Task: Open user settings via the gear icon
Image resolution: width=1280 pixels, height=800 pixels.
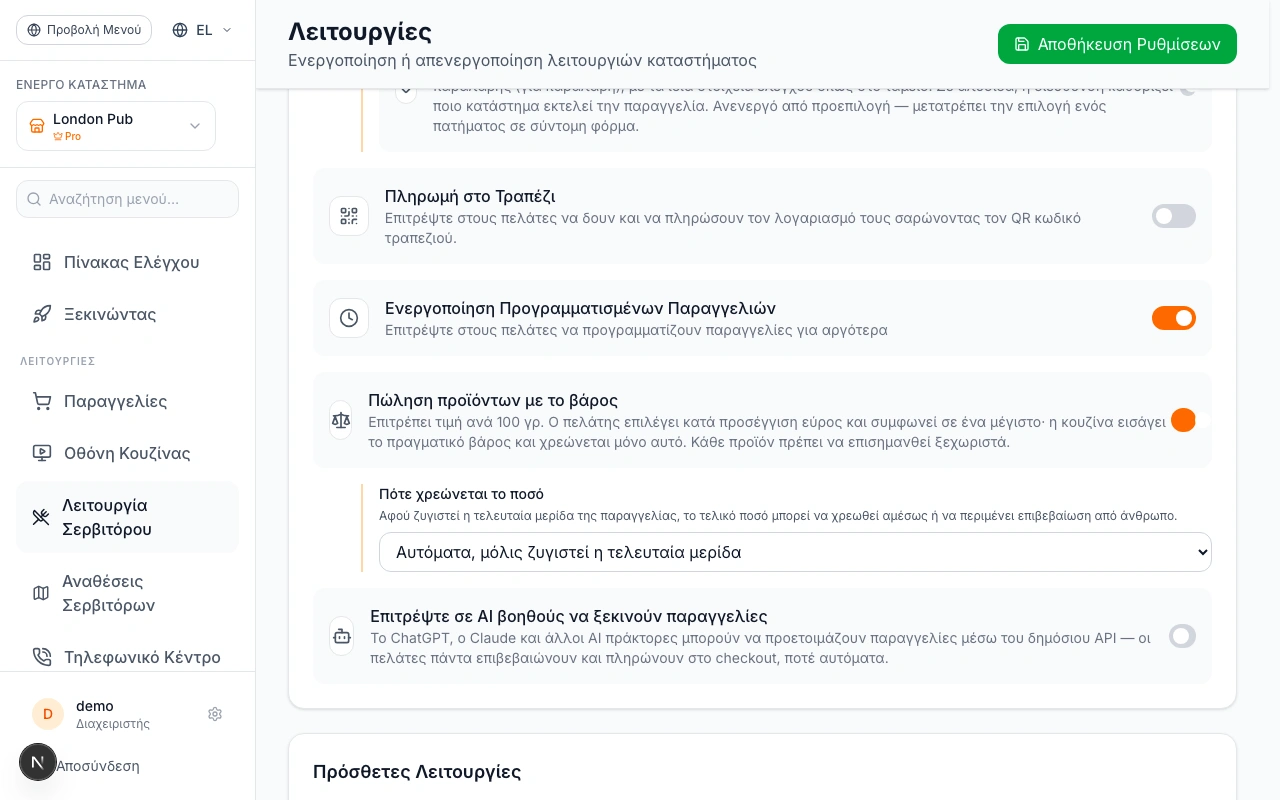Action: pyautogui.click(x=215, y=714)
